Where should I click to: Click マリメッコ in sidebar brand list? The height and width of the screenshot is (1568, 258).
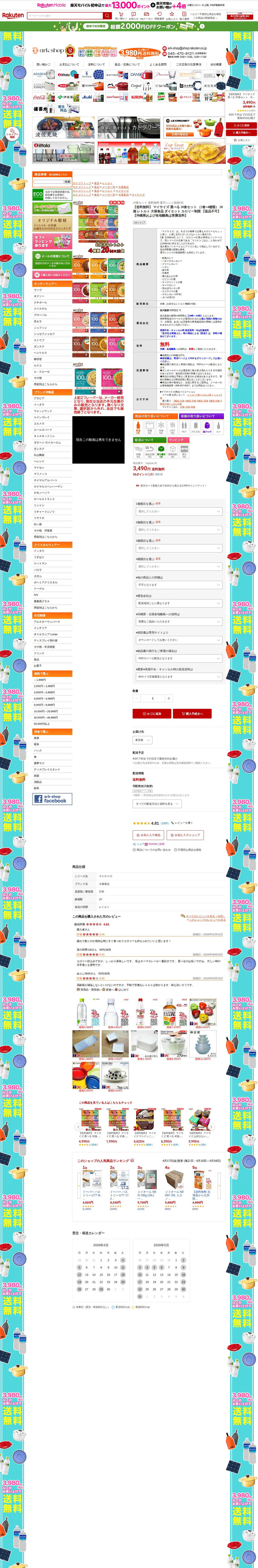(x=41, y=473)
